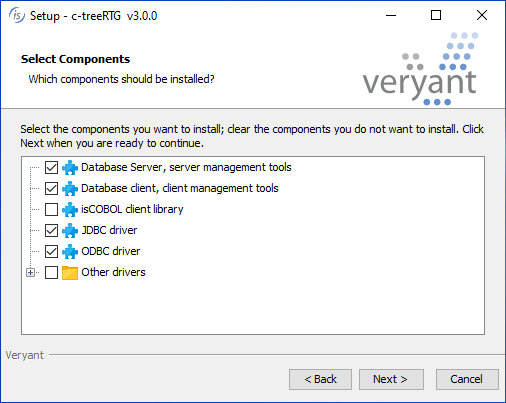Cancel the c-treeRTG setup
Screen dimensions: 506x403
467,379
